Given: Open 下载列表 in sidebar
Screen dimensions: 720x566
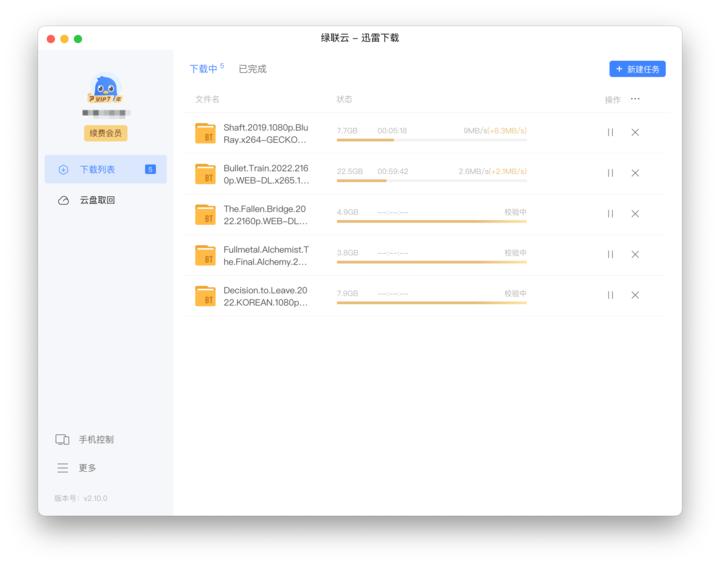Looking at the screenshot, I should 106,169.
